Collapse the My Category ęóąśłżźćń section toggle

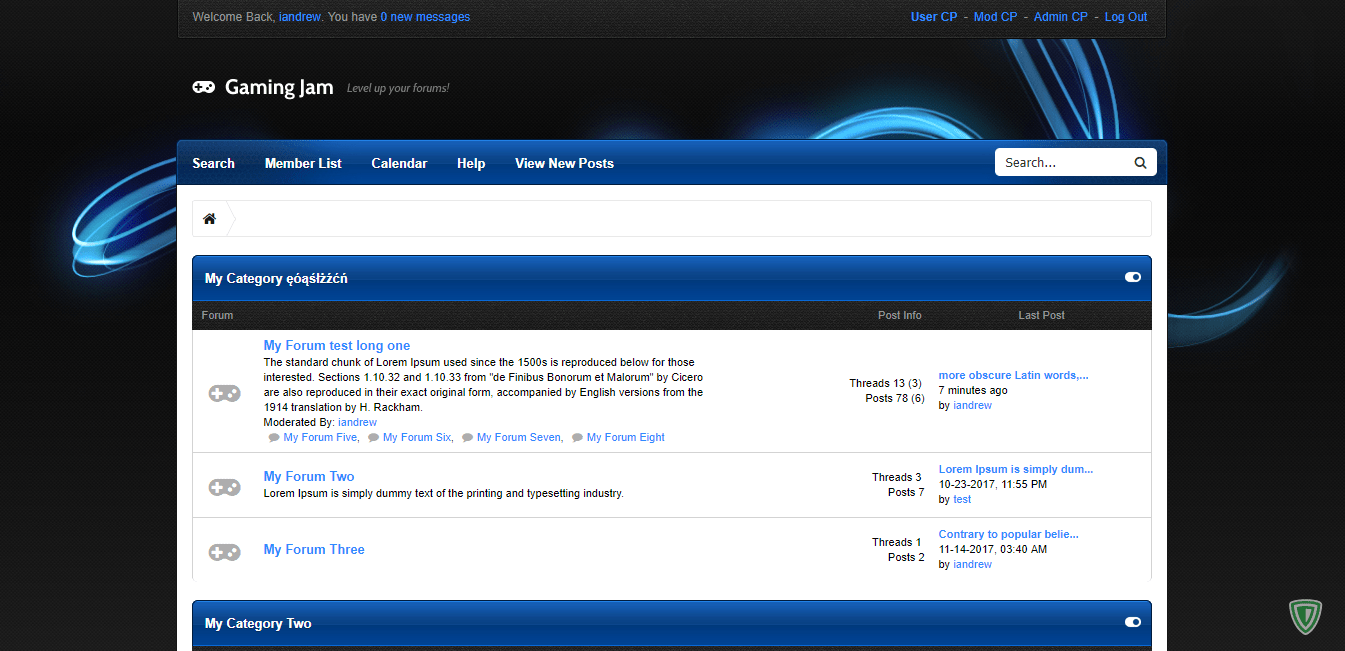(1132, 277)
